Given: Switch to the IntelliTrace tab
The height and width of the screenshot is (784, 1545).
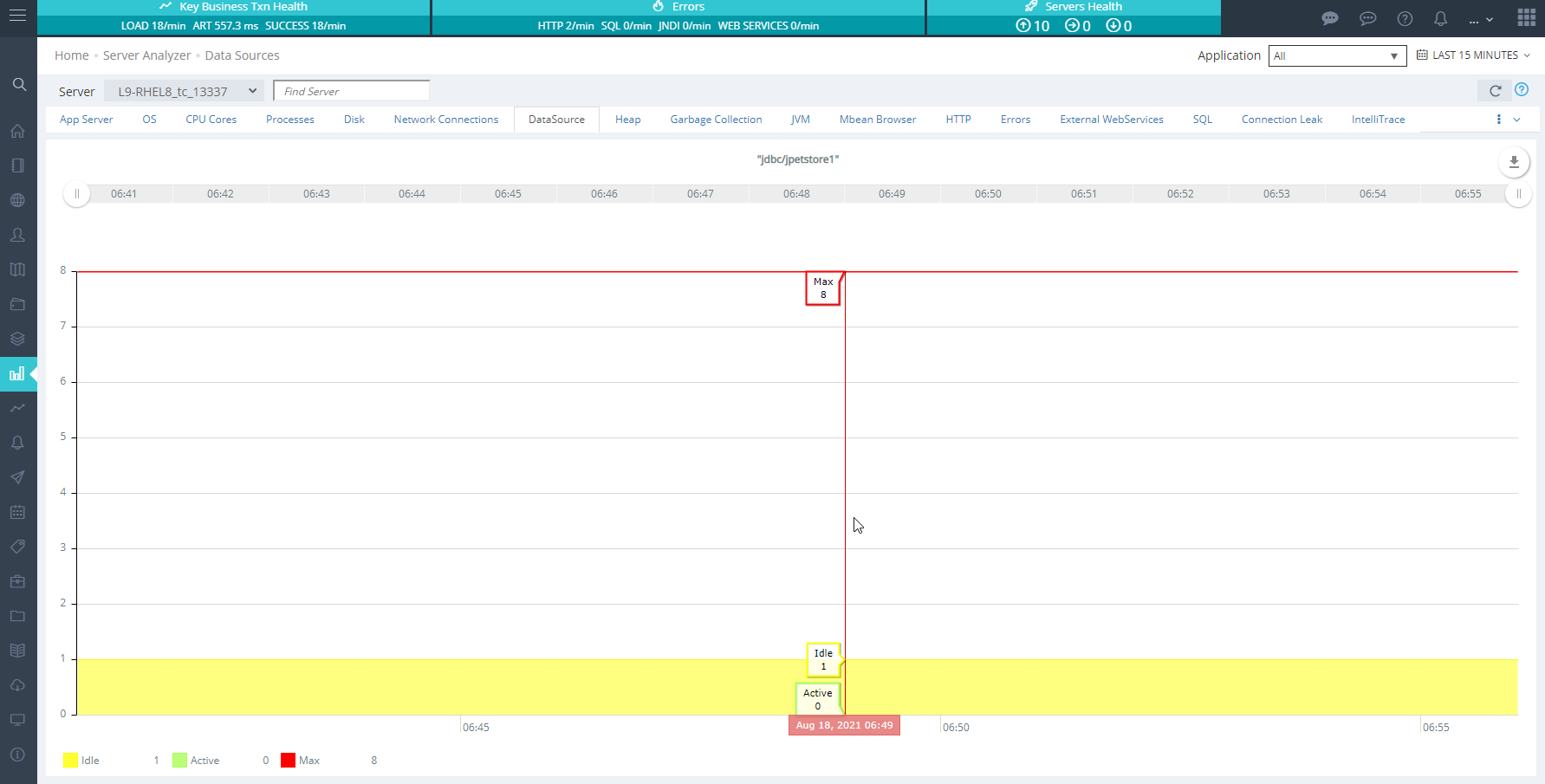Looking at the screenshot, I should [x=1378, y=120].
